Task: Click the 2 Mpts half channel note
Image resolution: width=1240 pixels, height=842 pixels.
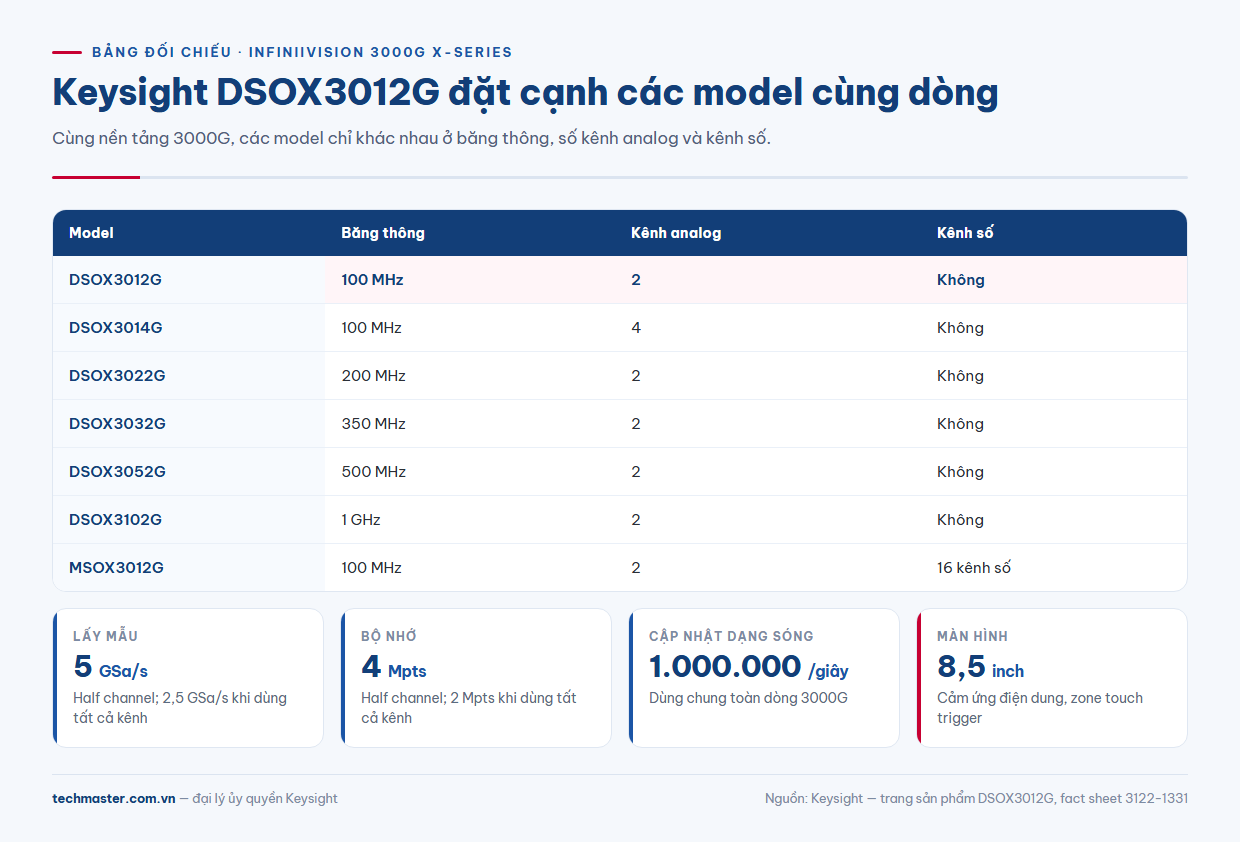Action: [468, 708]
